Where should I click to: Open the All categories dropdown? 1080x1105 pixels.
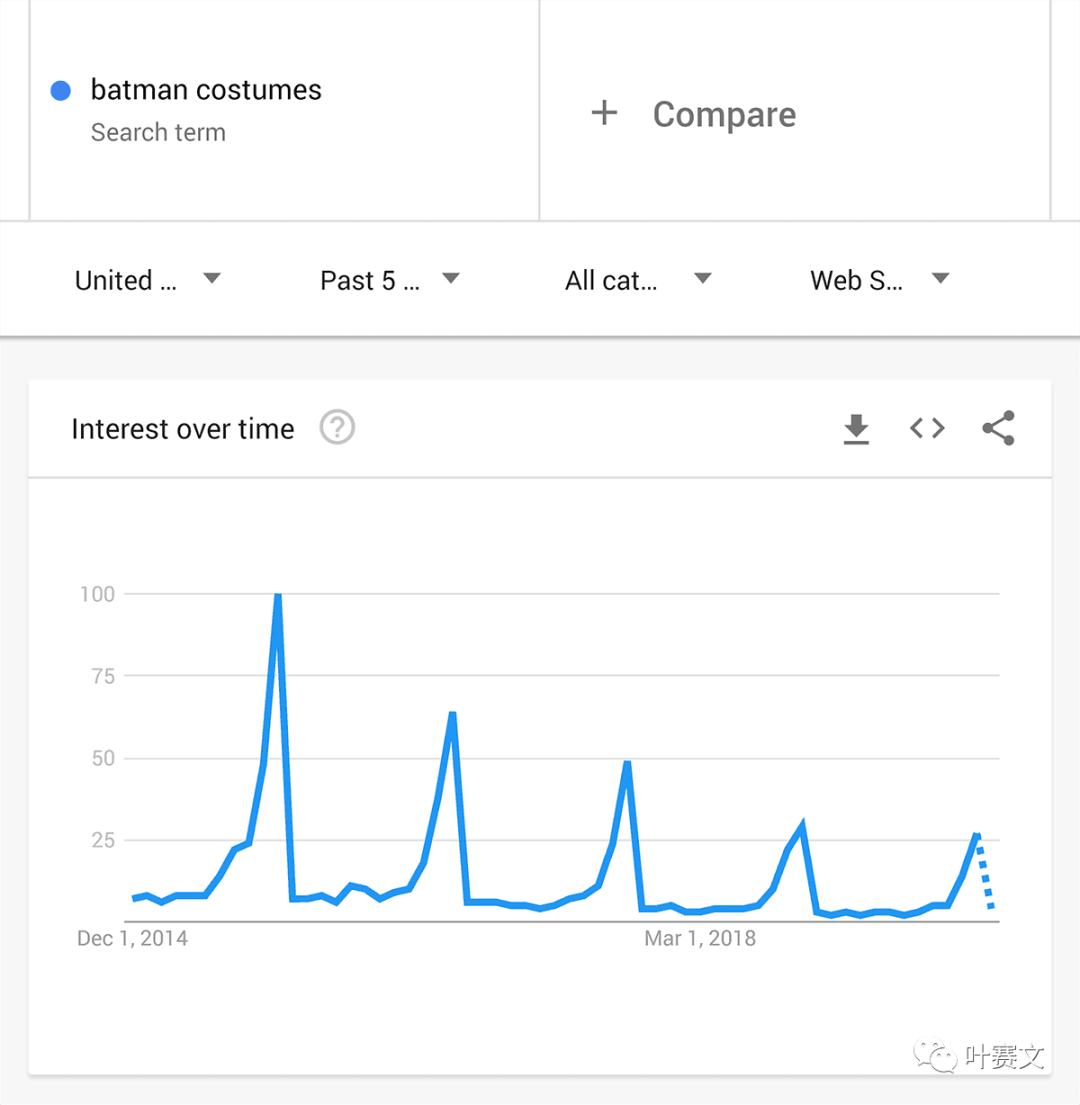[638, 280]
